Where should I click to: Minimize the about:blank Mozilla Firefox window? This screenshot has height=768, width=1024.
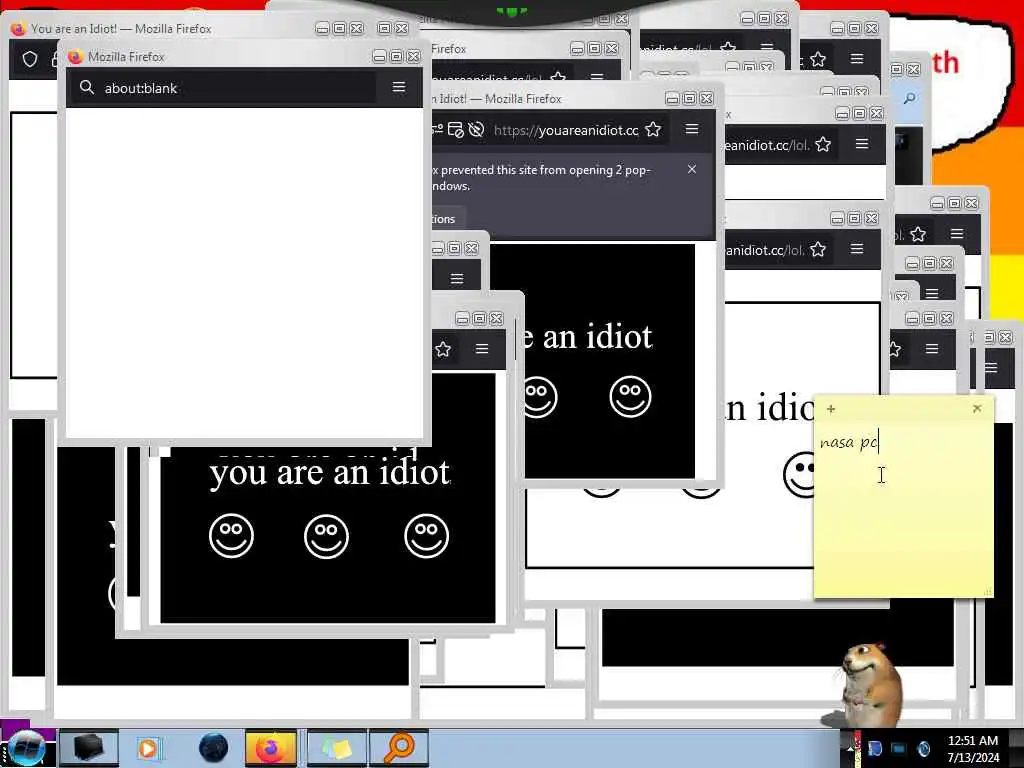click(x=379, y=56)
